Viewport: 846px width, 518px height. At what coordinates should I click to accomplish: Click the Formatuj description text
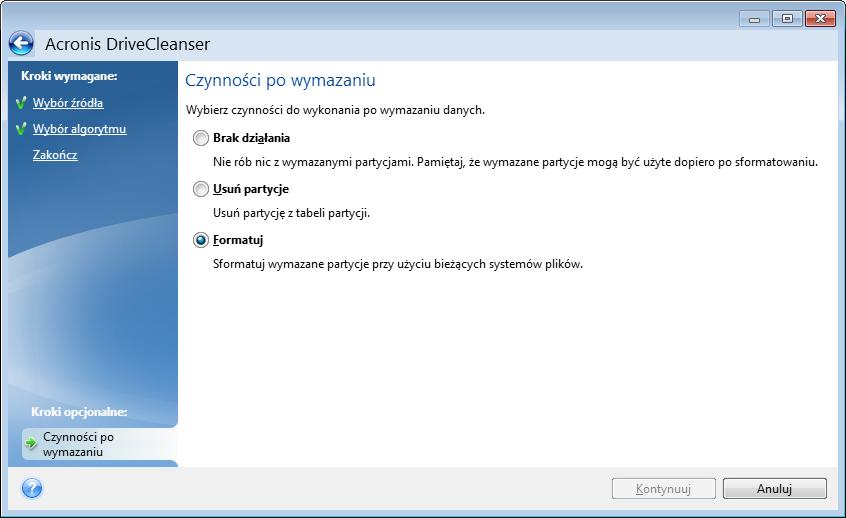click(398, 264)
